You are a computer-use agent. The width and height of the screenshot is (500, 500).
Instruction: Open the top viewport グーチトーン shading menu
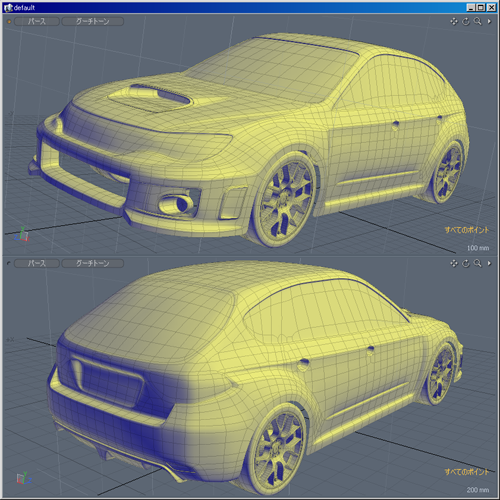click(93, 22)
